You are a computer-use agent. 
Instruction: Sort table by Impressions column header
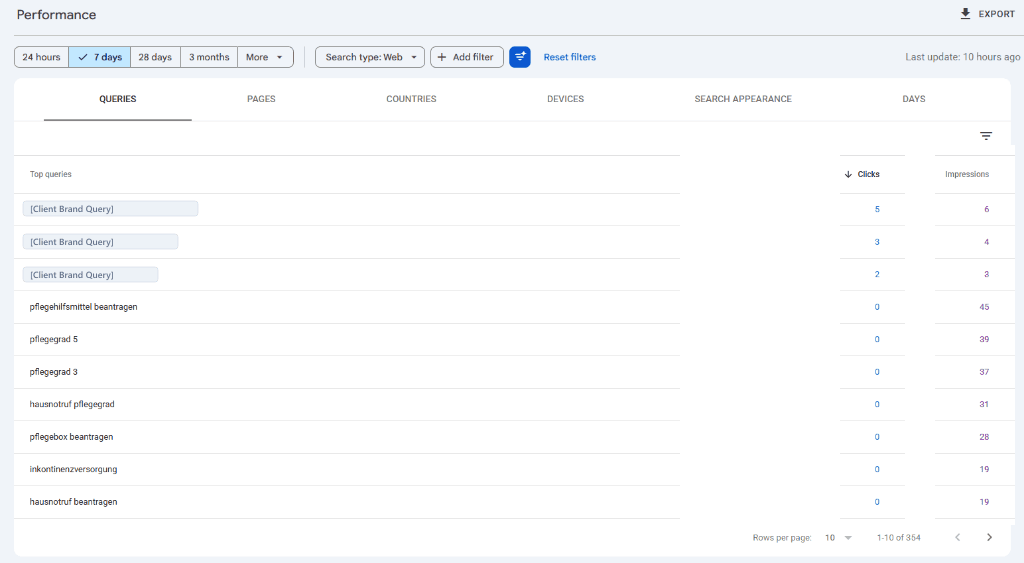click(967, 174)
